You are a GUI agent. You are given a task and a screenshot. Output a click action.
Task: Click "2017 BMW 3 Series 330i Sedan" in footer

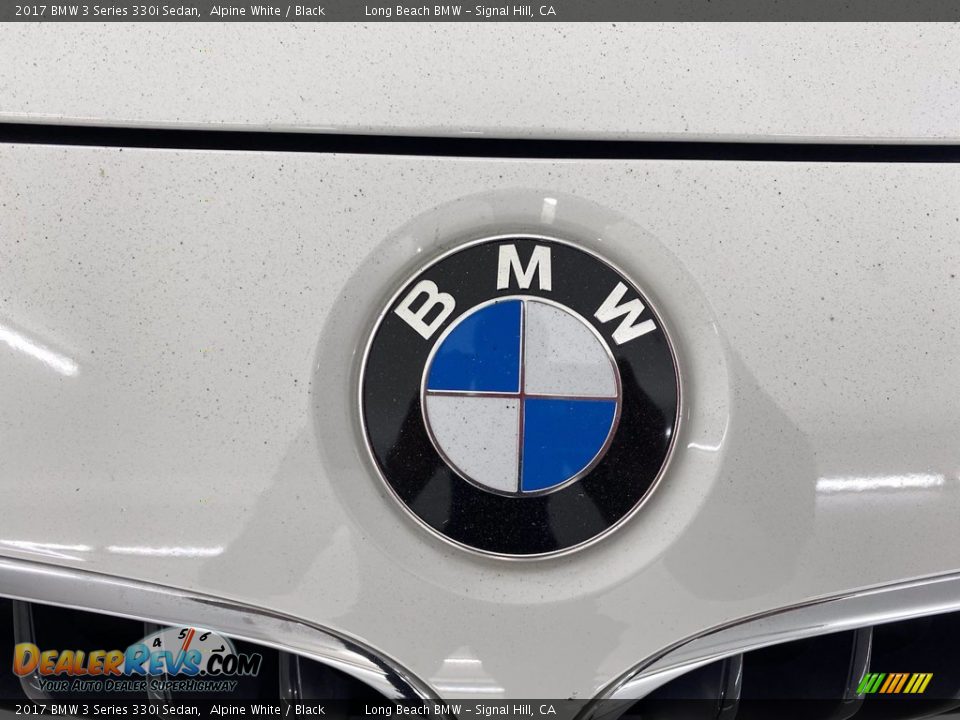click(x=106, y=710)
